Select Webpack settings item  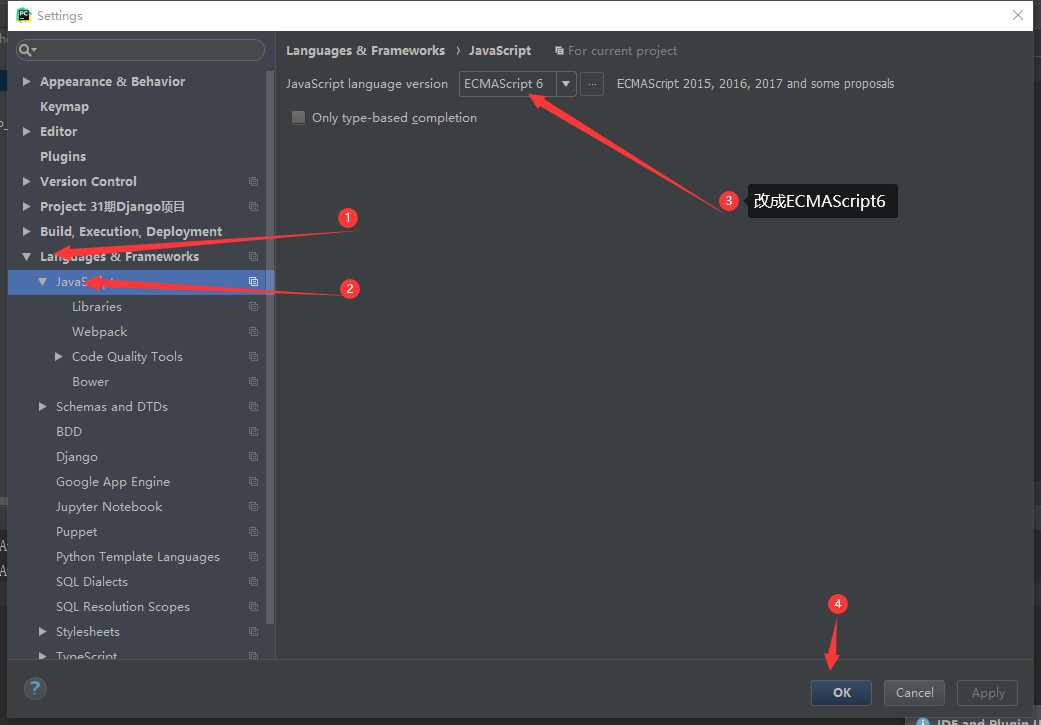click(x=100, y=331)
